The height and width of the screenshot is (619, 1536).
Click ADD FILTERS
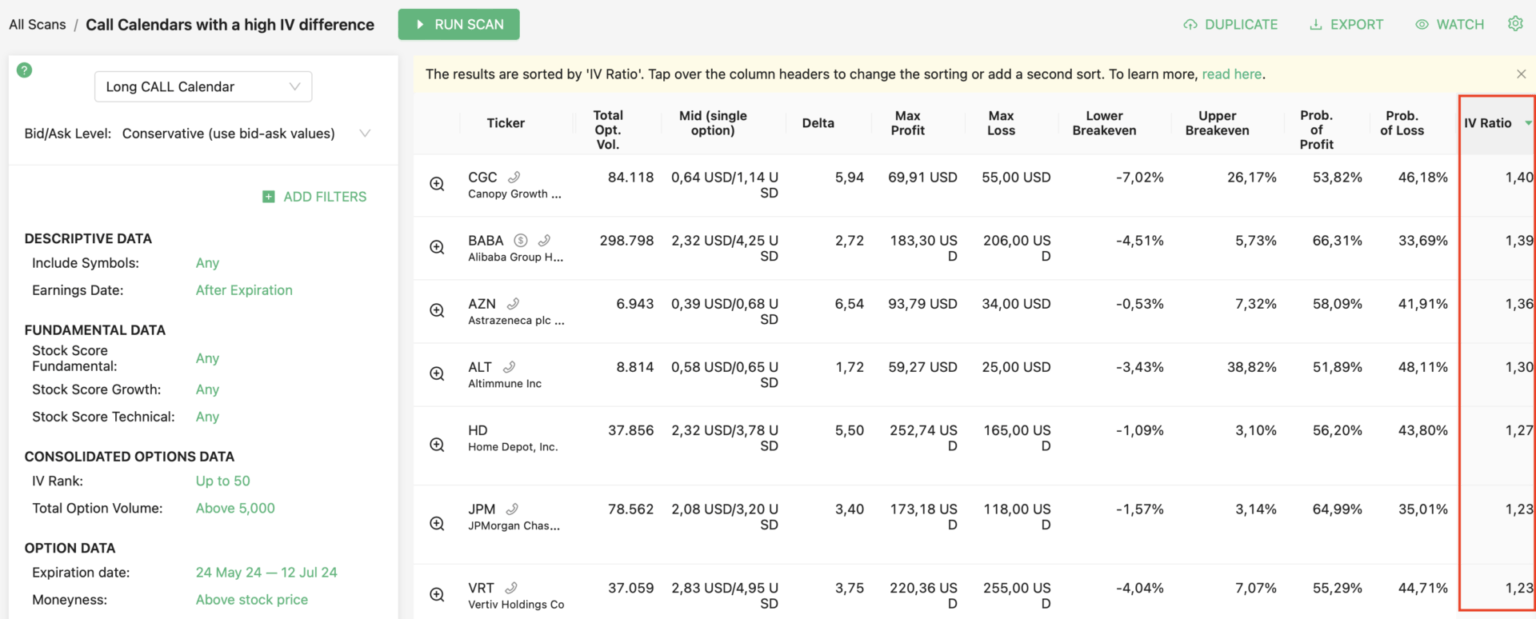tap(314, 197)
